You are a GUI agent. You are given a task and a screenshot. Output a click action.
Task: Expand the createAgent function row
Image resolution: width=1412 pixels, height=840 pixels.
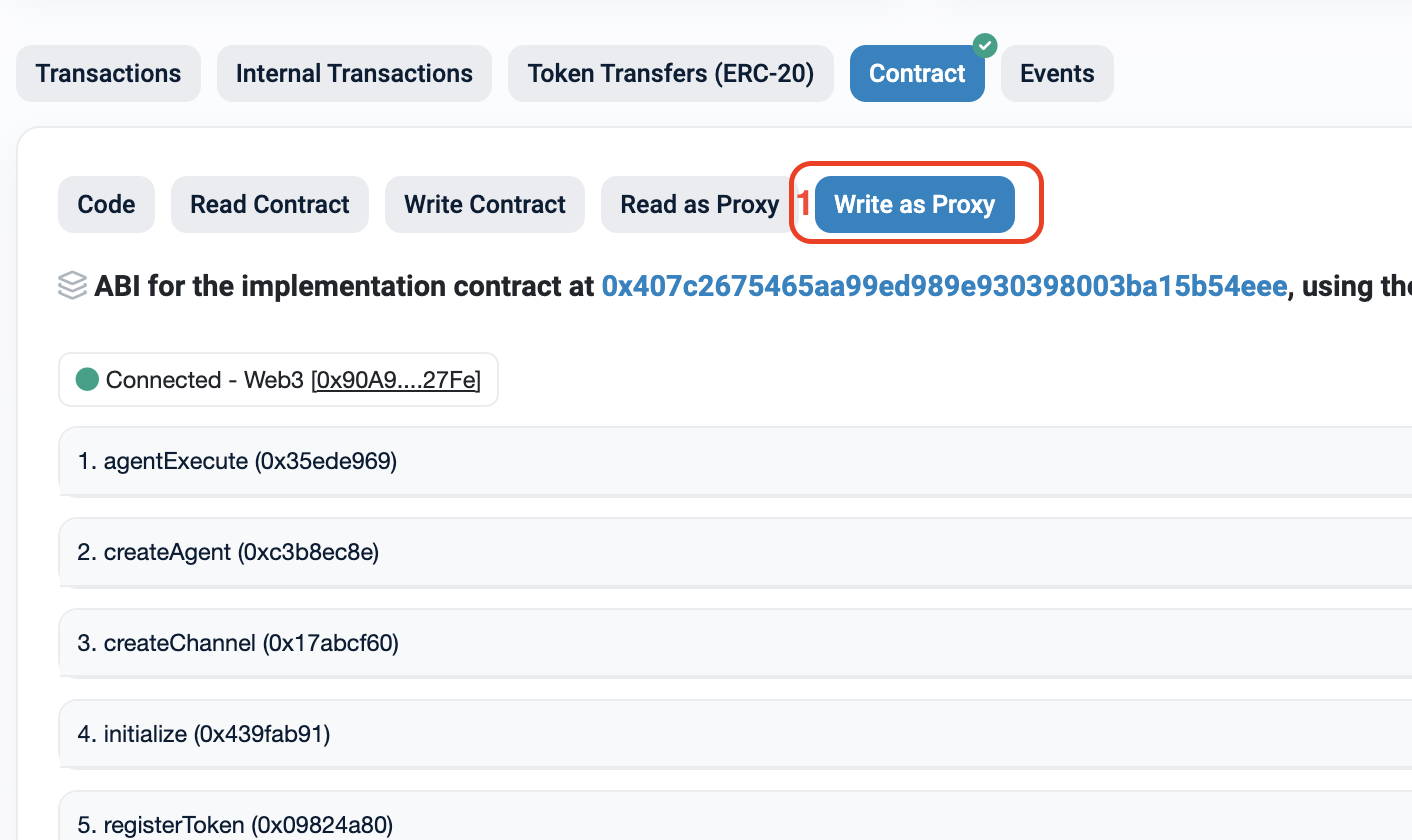[229, 552]
